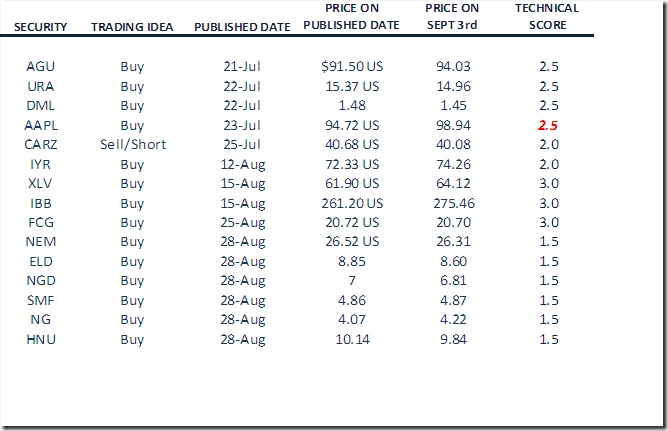Select the 21-Jul published date cell
The height and width of the screenshot is (431, 668).
click(245, 66)
